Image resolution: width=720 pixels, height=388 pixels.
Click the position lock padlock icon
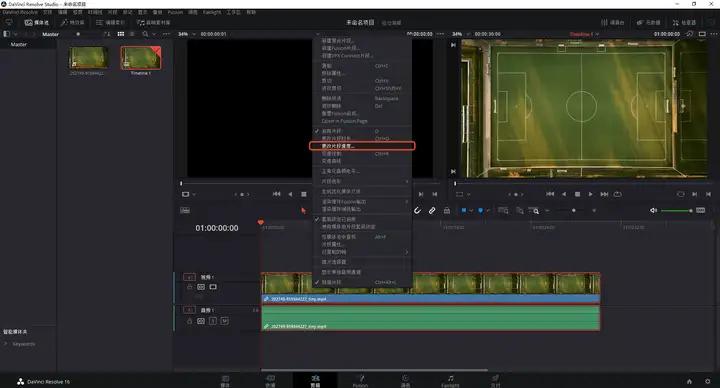[x=446, y=210]
